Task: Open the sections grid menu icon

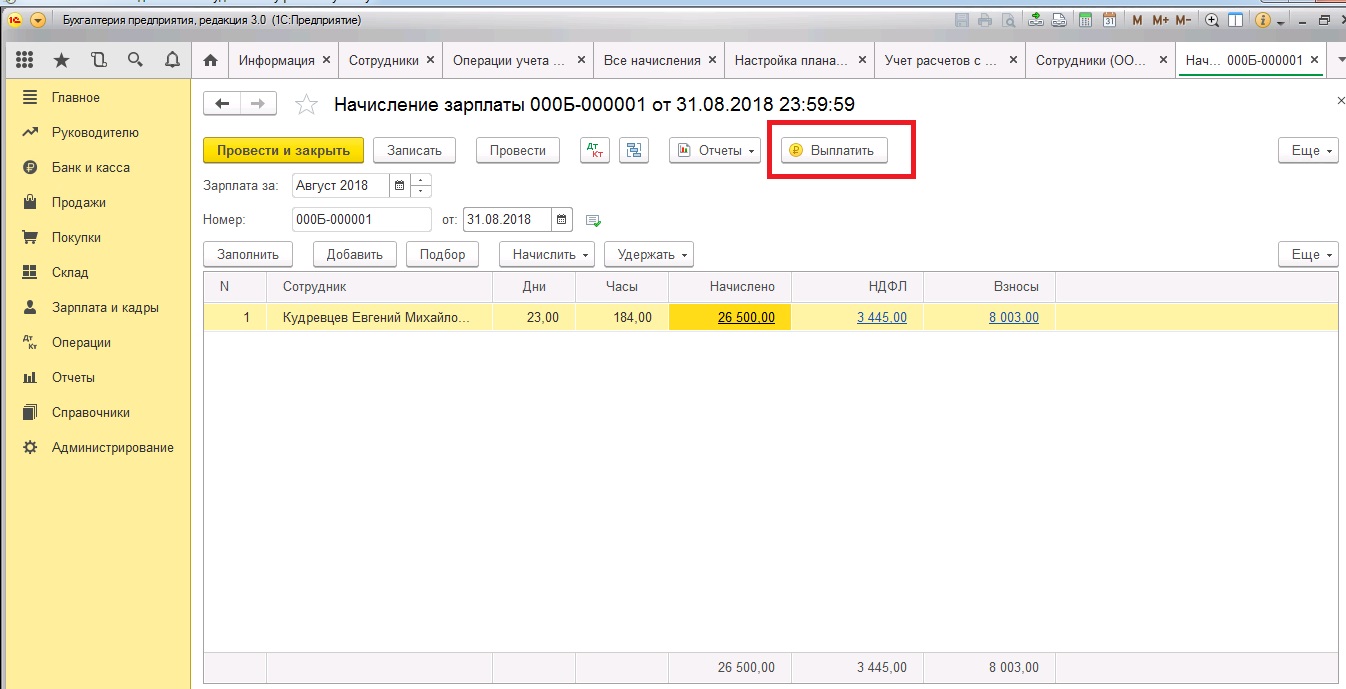Action: tap(25, 60)
